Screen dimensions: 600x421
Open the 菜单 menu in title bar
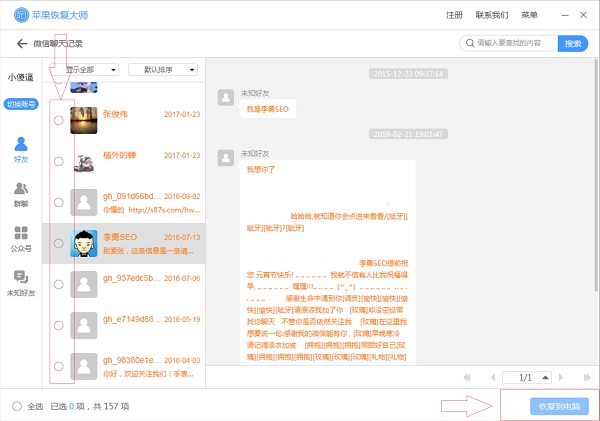tap(530, 16)
